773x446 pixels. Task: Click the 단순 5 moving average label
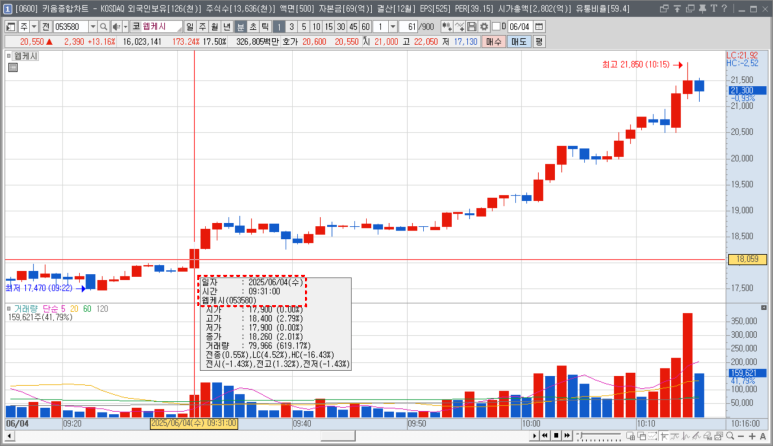(53, 309)
